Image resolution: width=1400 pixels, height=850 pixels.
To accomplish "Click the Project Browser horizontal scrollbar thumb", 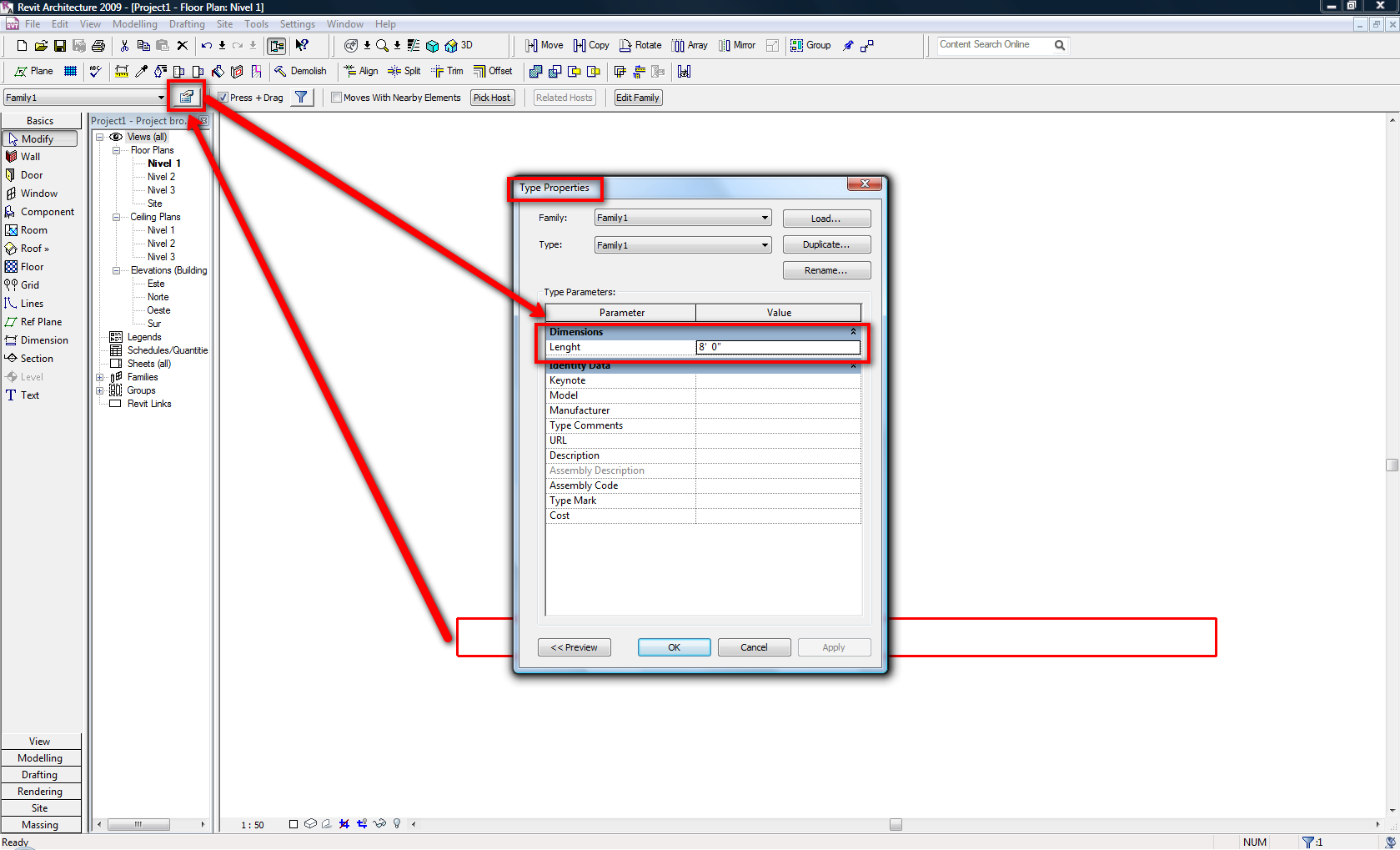I will pos(139,824).
